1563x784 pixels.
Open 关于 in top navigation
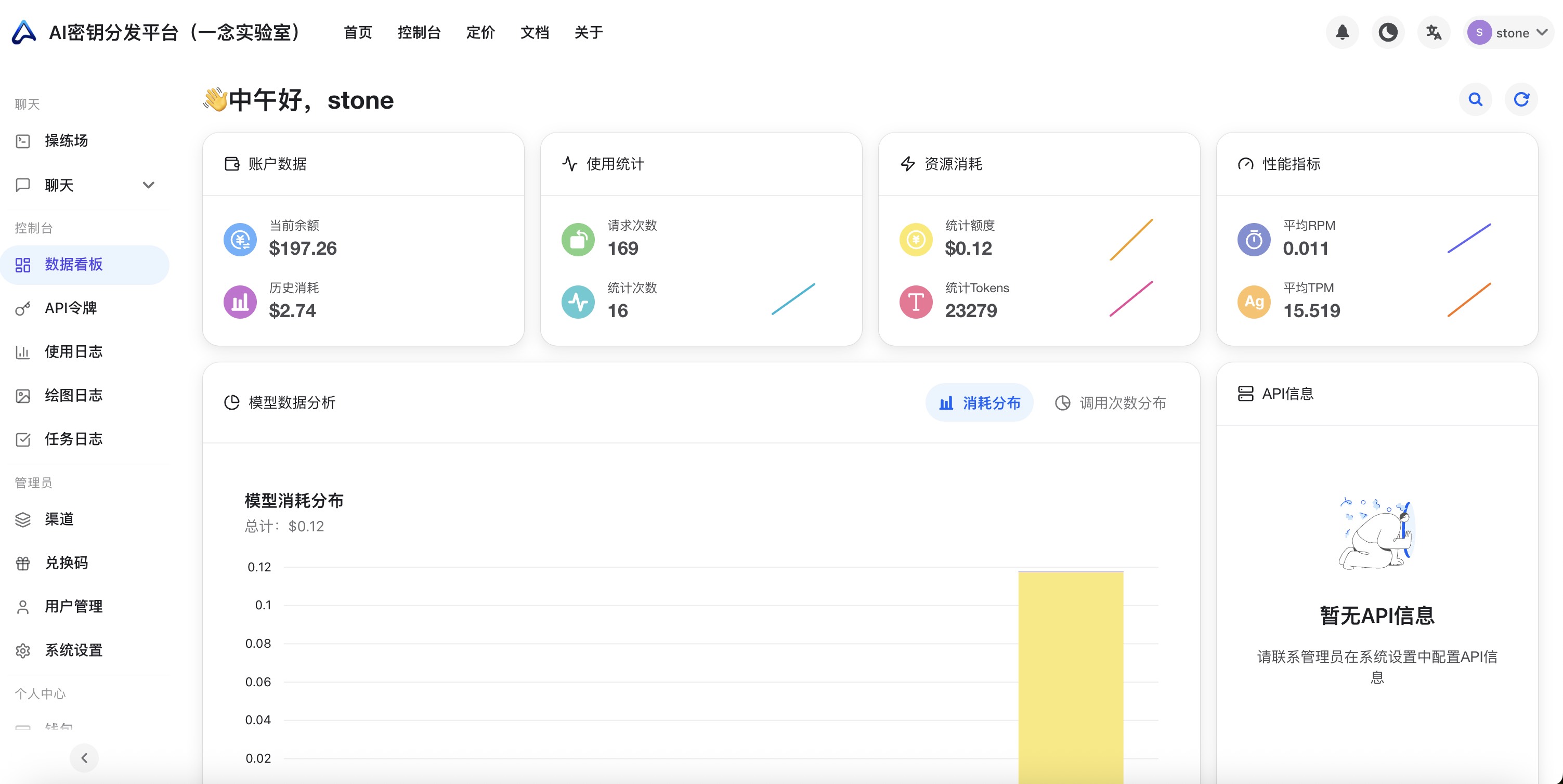tap(589, 32)
